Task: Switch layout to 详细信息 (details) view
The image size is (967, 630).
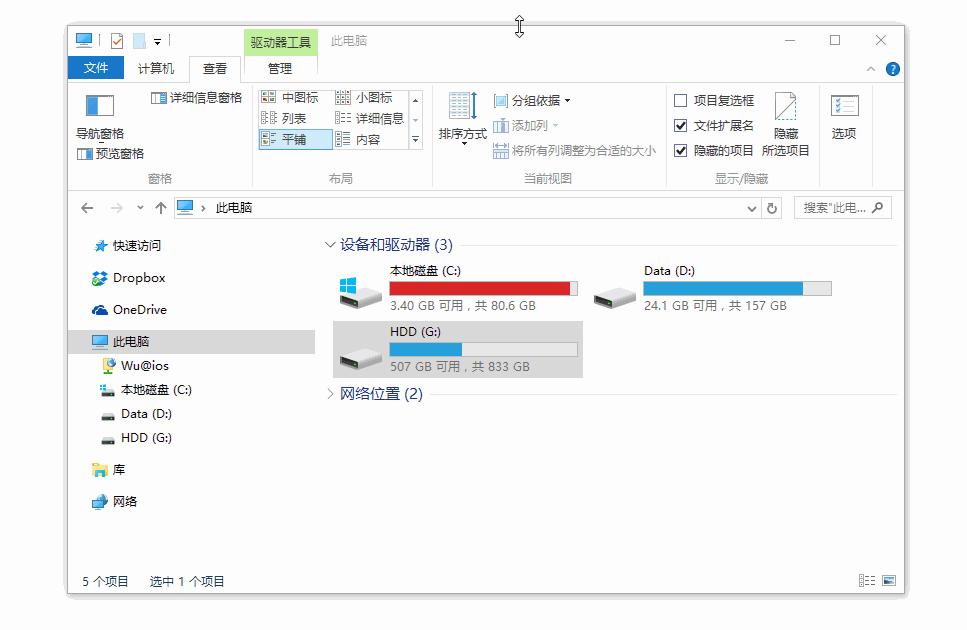Action: pyautogui.click(x=374, y=117)
